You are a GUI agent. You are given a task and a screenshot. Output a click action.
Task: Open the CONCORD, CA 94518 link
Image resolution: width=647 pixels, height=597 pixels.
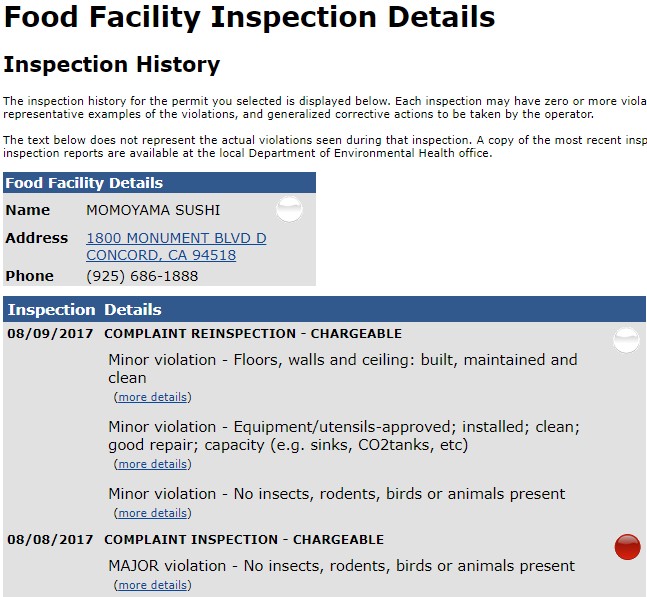tap(161, 255)
